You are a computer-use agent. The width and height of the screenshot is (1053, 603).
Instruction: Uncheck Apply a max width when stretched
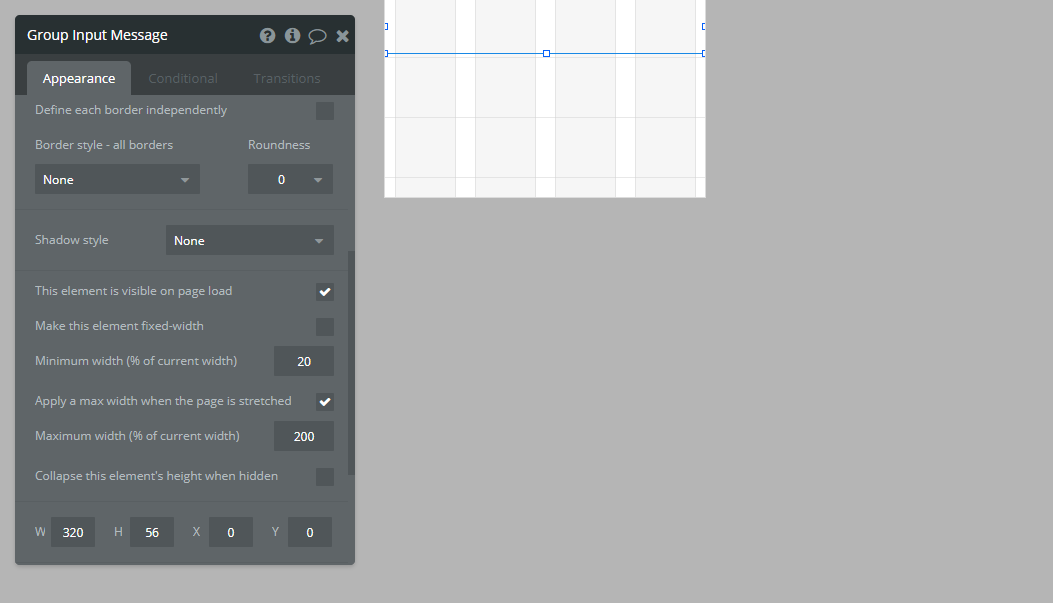click(x=325, y=402)
